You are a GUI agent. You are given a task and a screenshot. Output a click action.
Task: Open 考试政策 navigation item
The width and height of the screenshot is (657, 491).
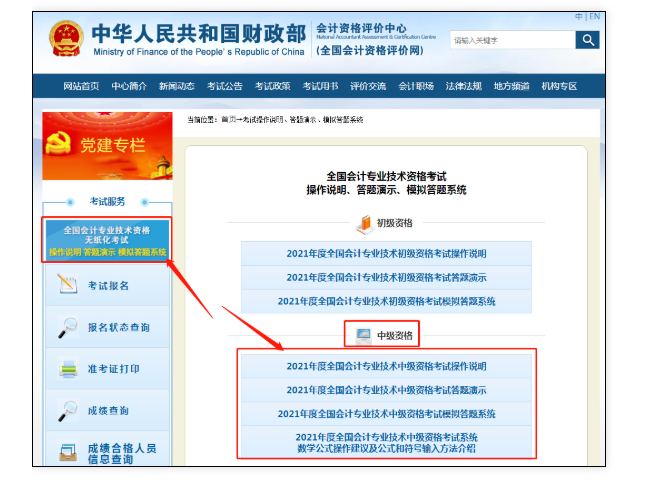pos(272,86)
